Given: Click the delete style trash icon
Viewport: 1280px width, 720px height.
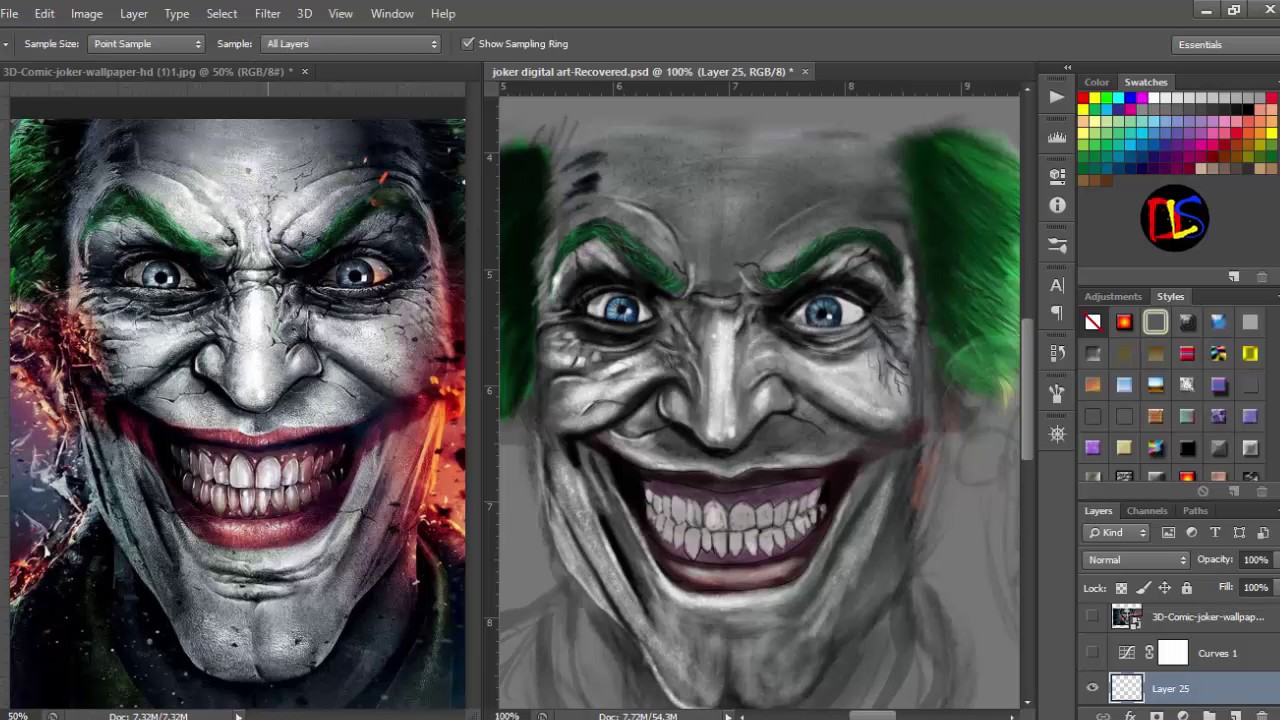Looking at the screenshot, I should 1262,491.
